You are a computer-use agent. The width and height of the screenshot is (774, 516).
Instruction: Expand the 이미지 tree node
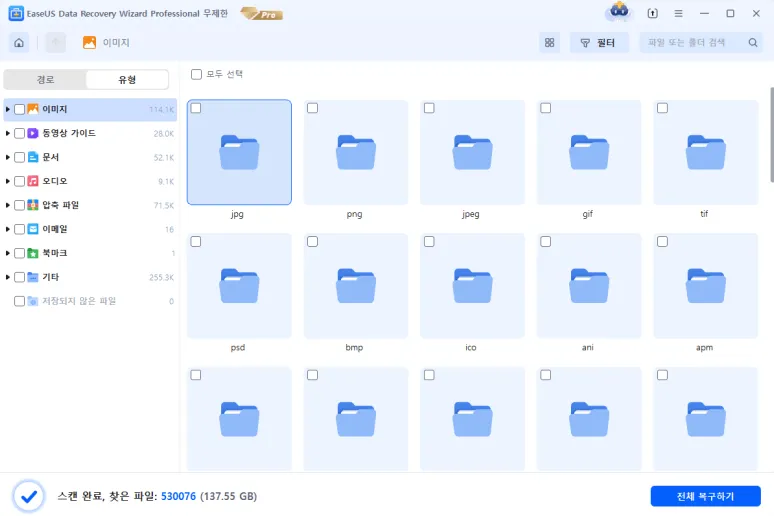pos(8,109)
